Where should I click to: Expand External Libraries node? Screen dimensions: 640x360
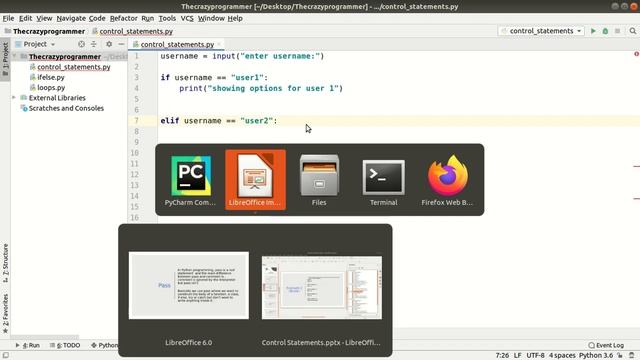coord(14,98)
